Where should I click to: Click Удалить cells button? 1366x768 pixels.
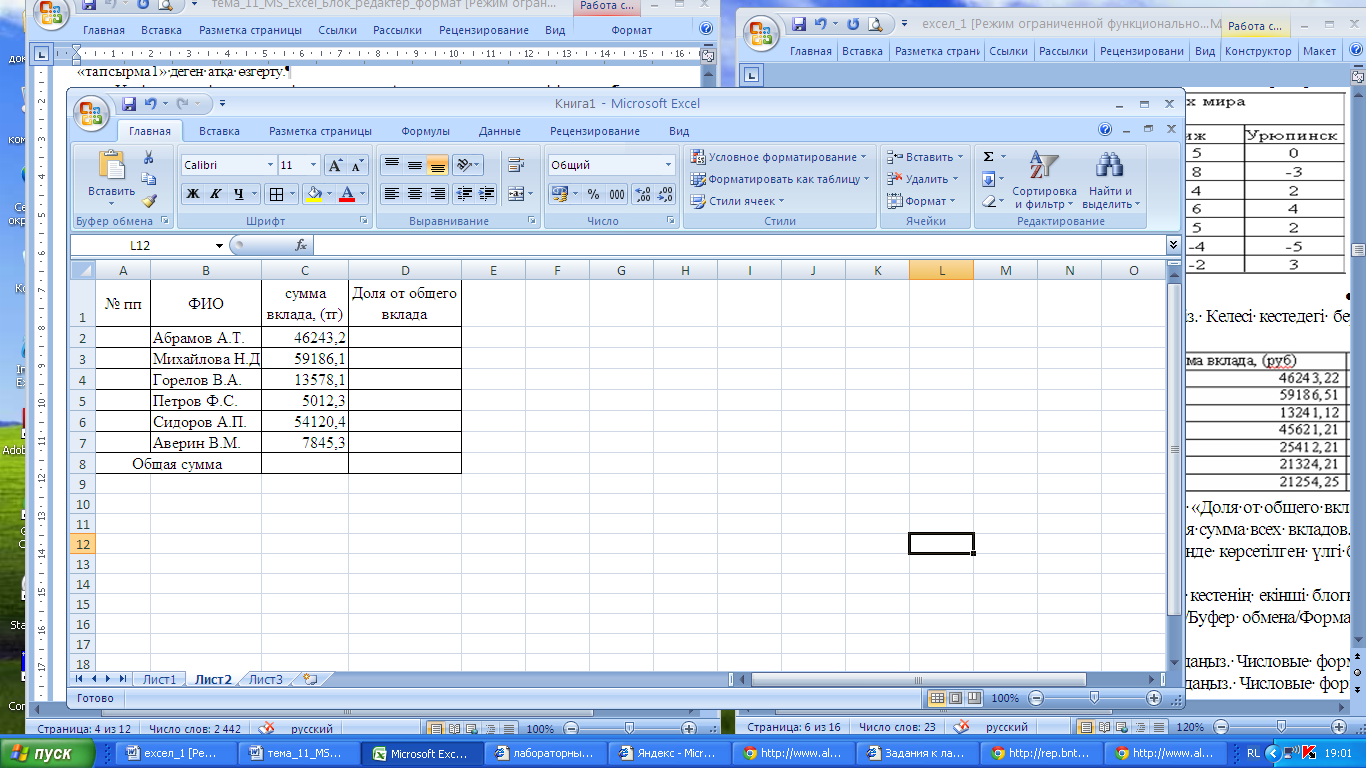[x=924, y=179]
